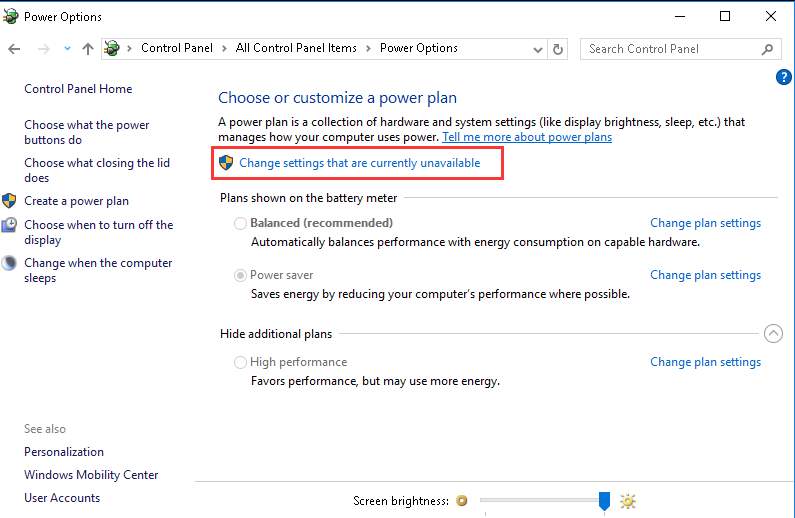The image size is (795, 518).
Task: Click the Search Control Panel field
Action: (670, 48)
